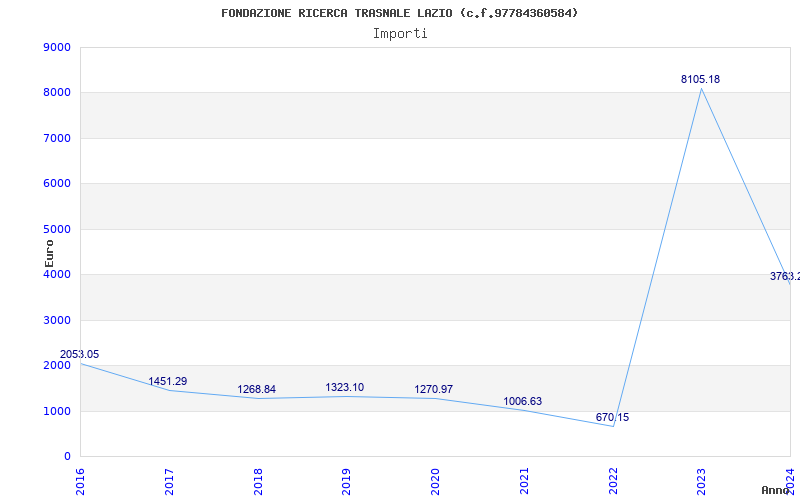Image resolution: width=800 pixels, height=500 pixels.
Task: Click the 2053.05 data label
Action: [80, 354]
